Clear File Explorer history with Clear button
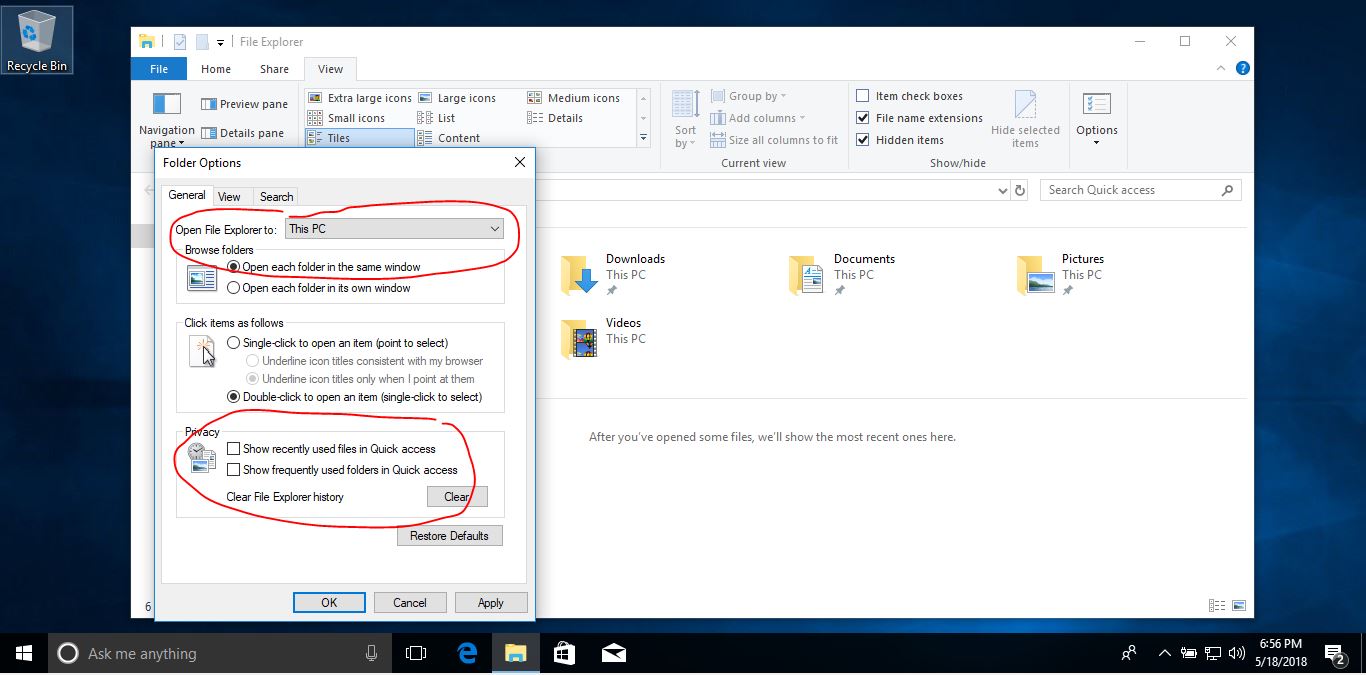The height and width of the screenshot is (675, 1366). point(457,496)
